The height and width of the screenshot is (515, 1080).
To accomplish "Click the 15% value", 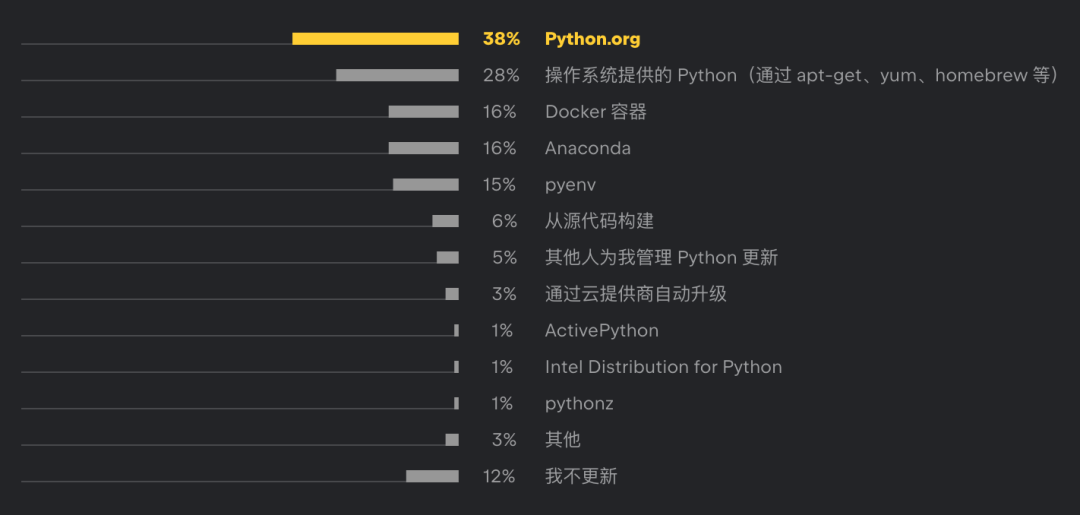I will coord(500,185).
